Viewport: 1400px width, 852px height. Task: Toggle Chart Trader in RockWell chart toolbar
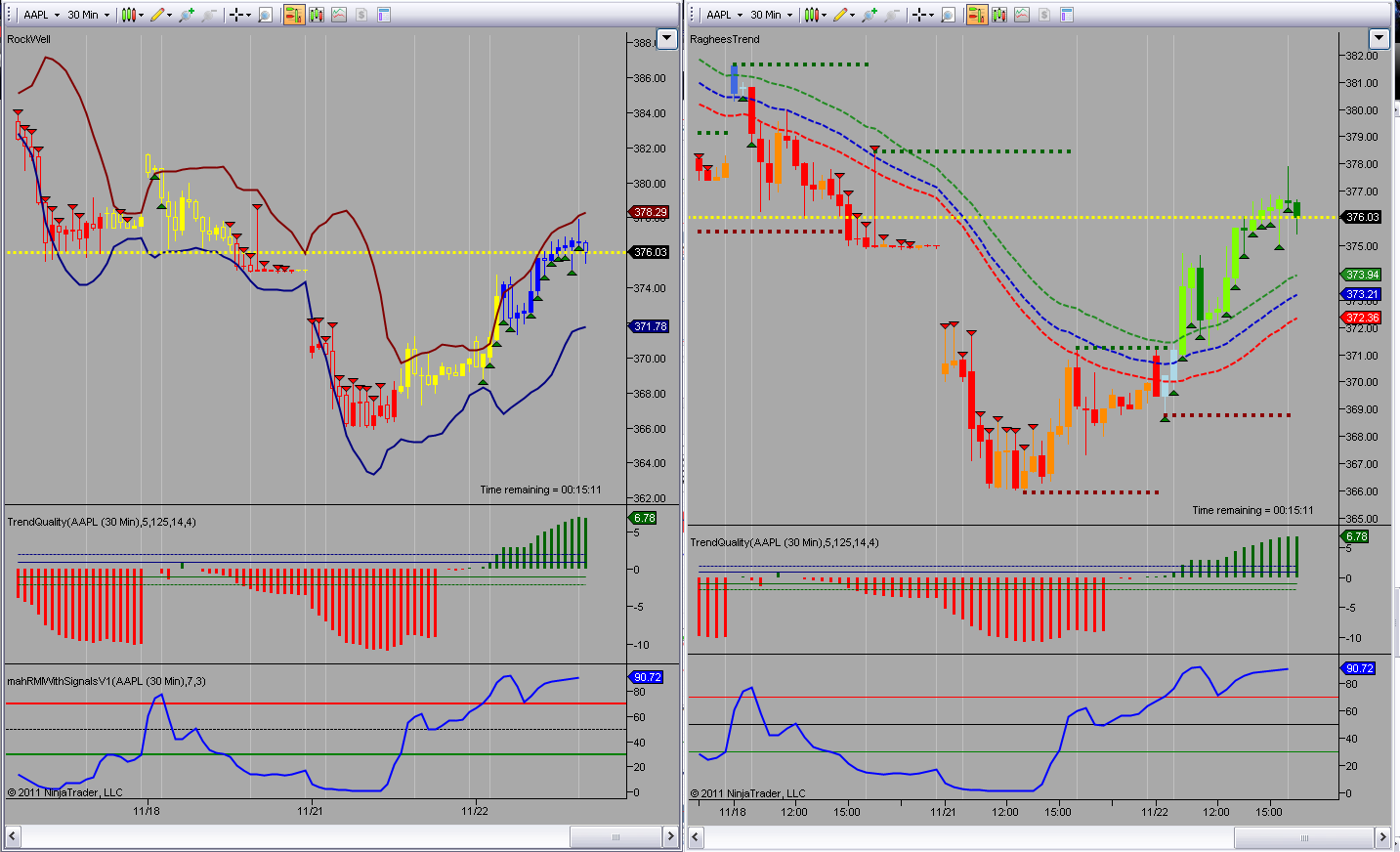294,15
